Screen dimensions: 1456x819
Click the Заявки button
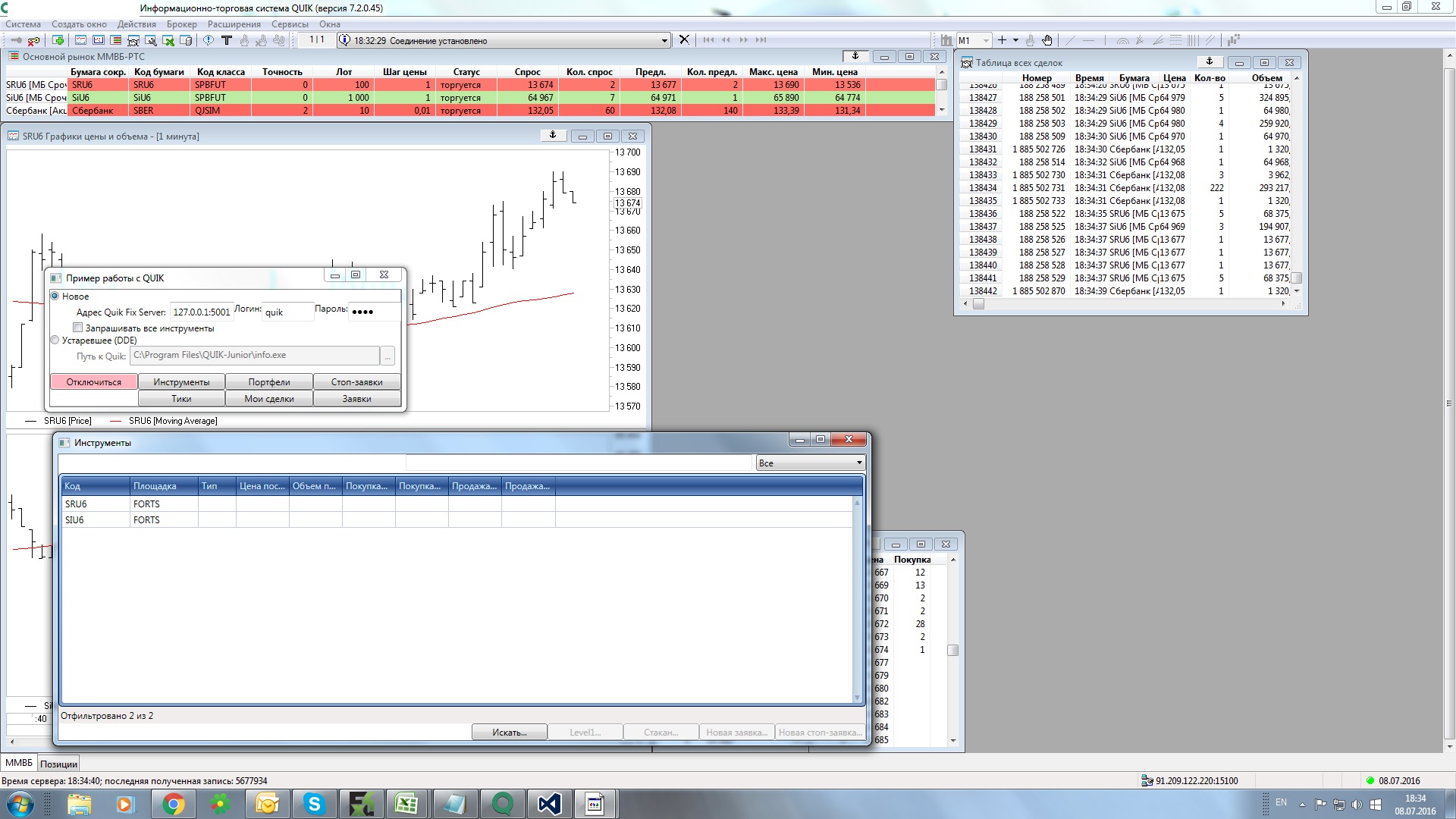pos(357,398)
